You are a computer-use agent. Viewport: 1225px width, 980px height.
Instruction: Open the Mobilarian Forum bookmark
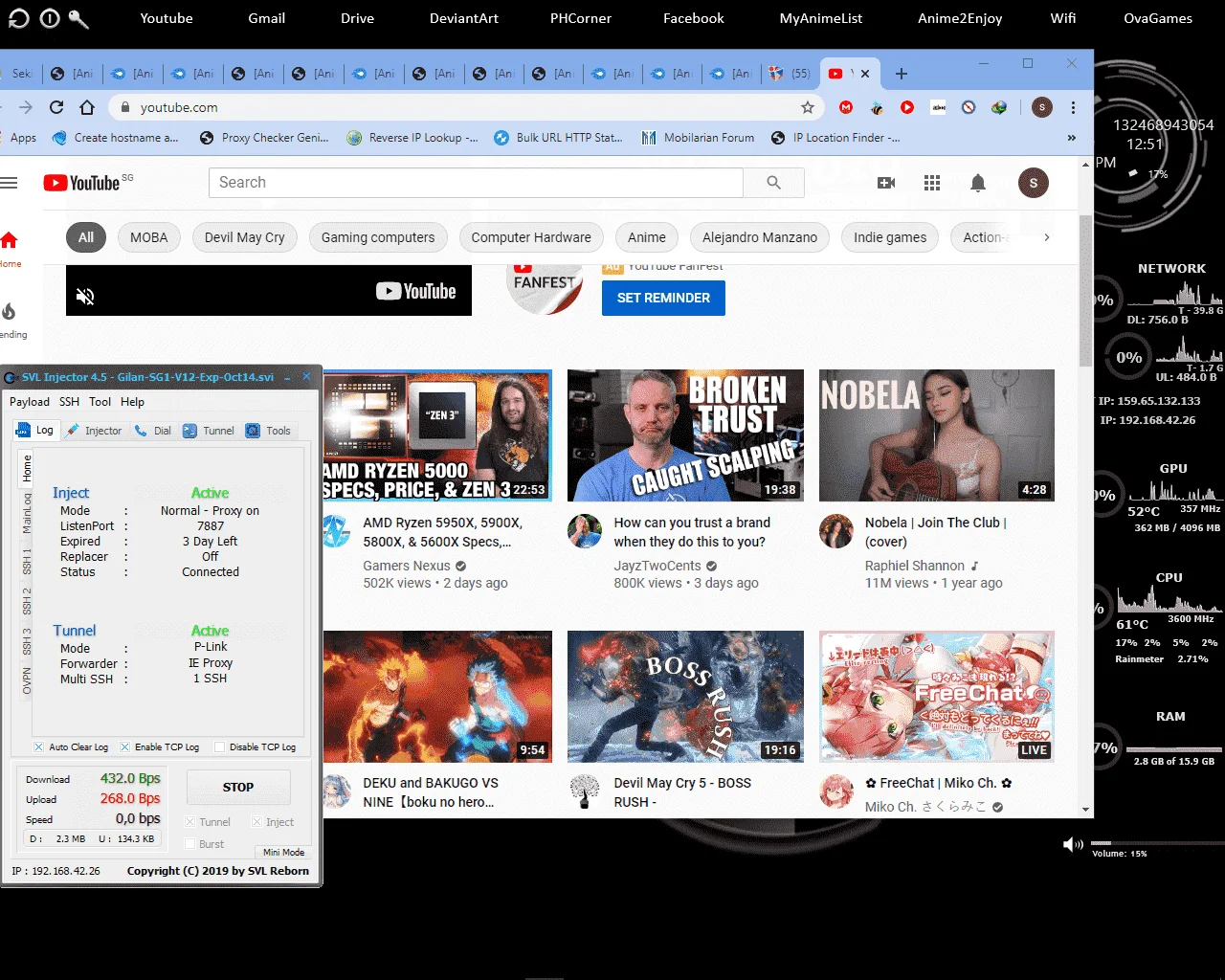[698, 138]
